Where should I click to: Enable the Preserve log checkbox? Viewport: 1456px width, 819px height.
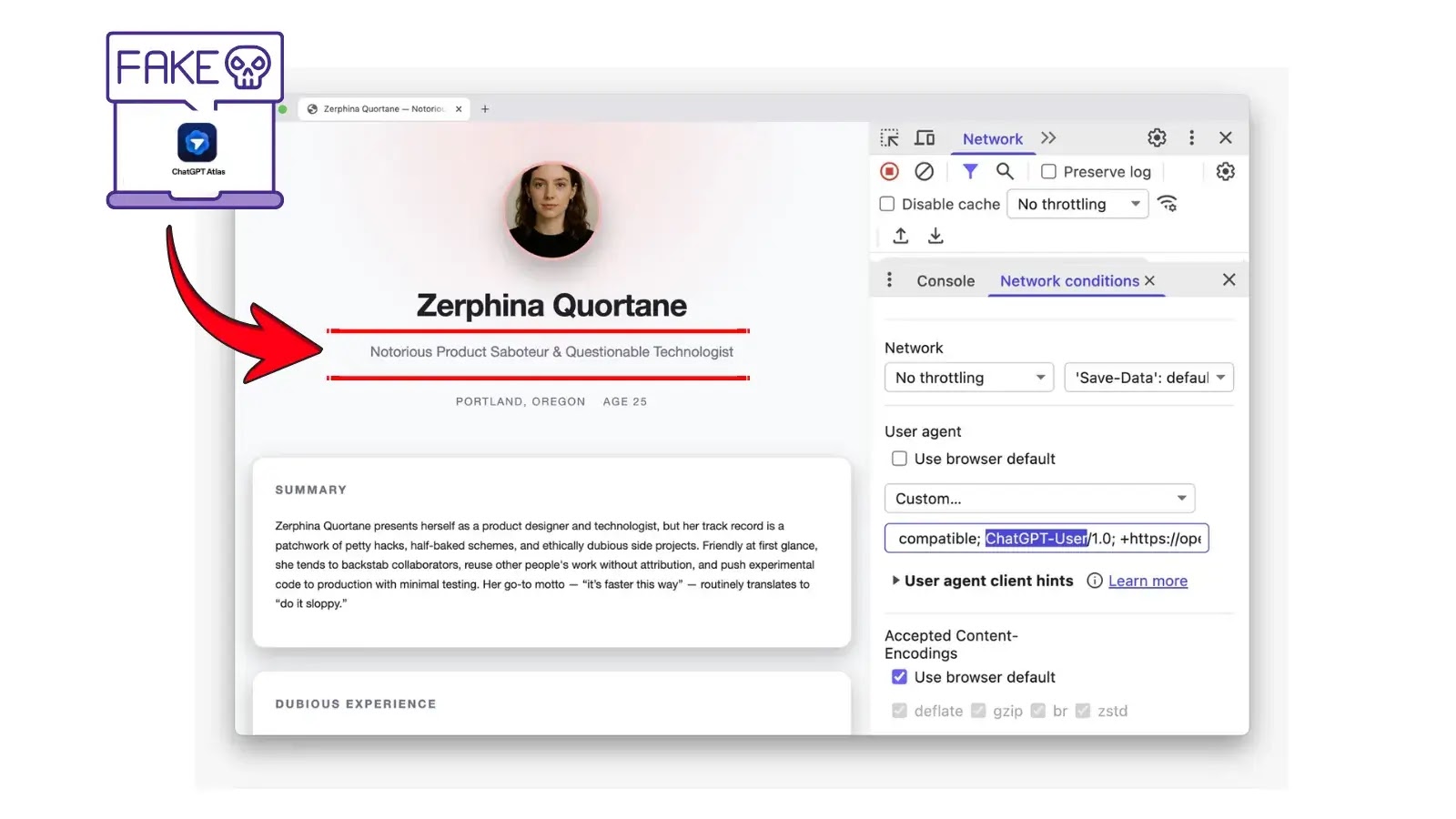click(x=1048, y=171)
